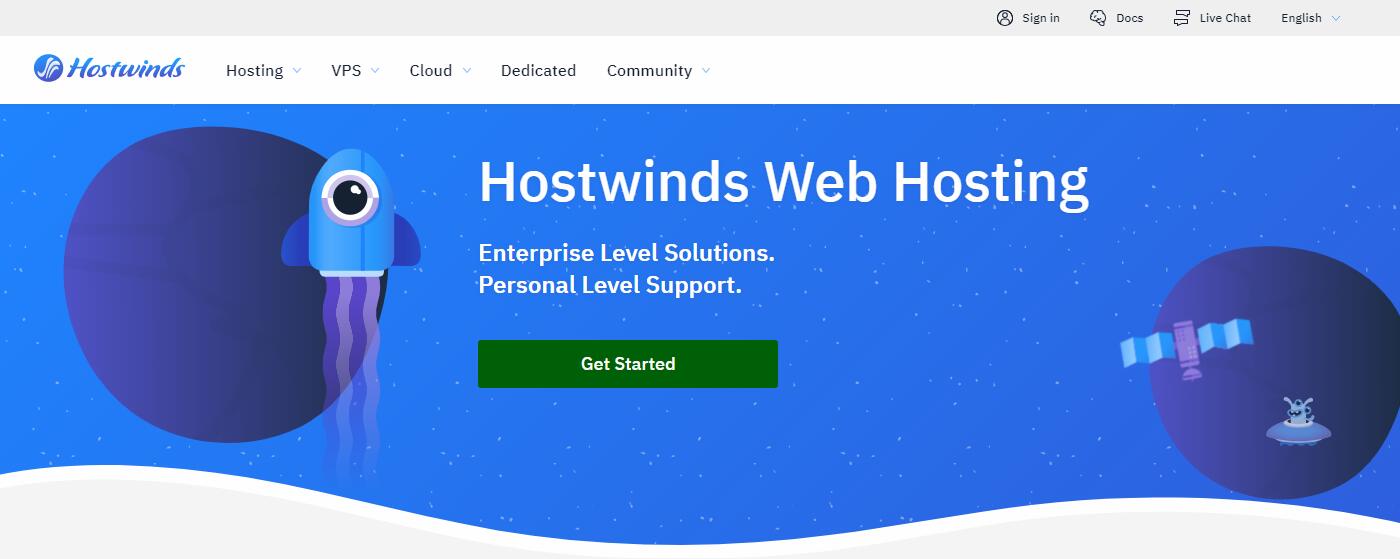
Task: Expand the VPS menu
Action: point(355,70)
